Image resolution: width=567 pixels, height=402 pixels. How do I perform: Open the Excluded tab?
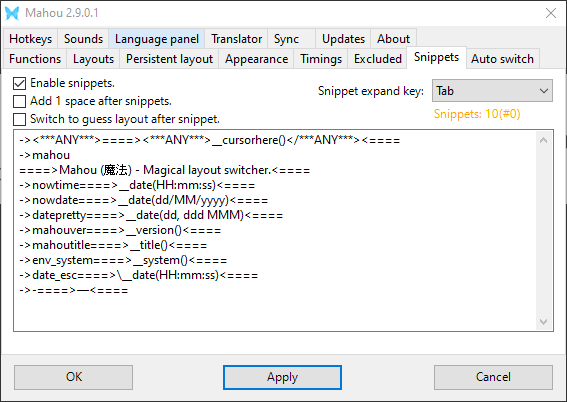378,59
